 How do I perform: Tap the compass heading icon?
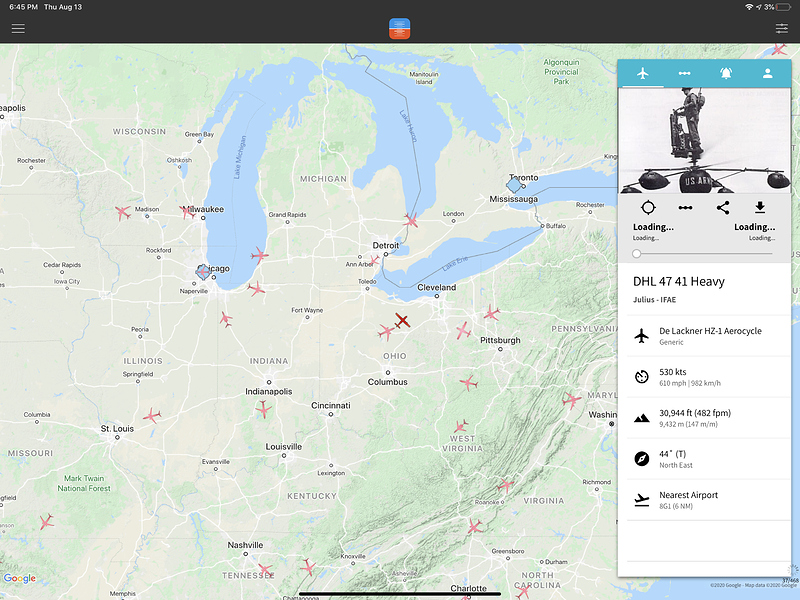[x=642, y=459]
